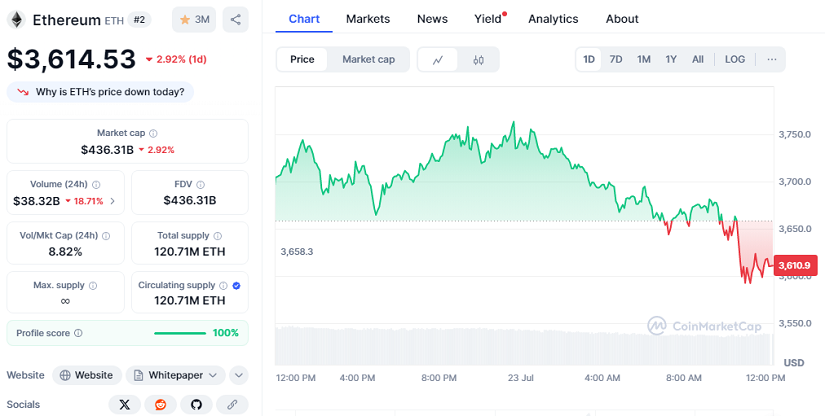Click the $38.32B volume value

click(x=36, y=201)
